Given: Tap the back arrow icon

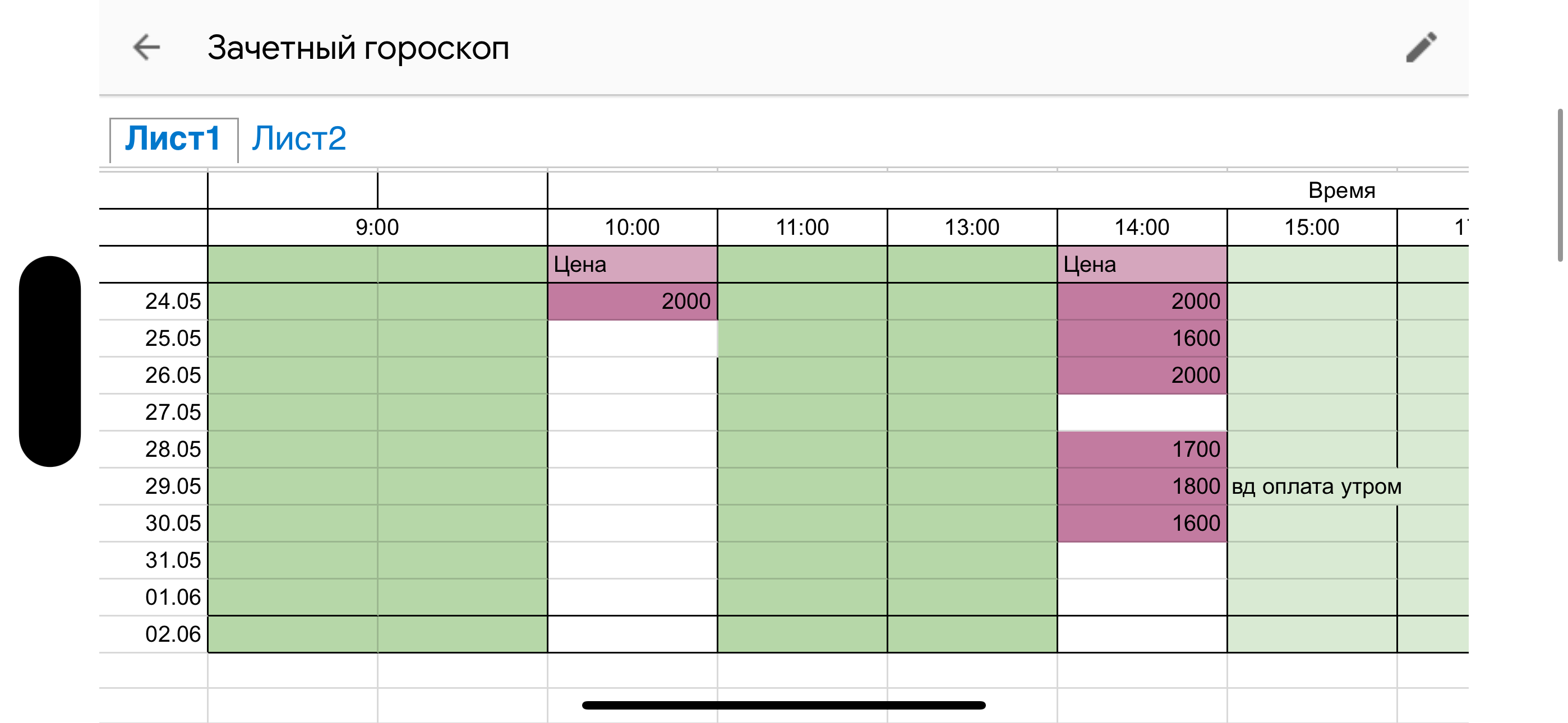Looking at the screenshot, I should tap(146, 48).
